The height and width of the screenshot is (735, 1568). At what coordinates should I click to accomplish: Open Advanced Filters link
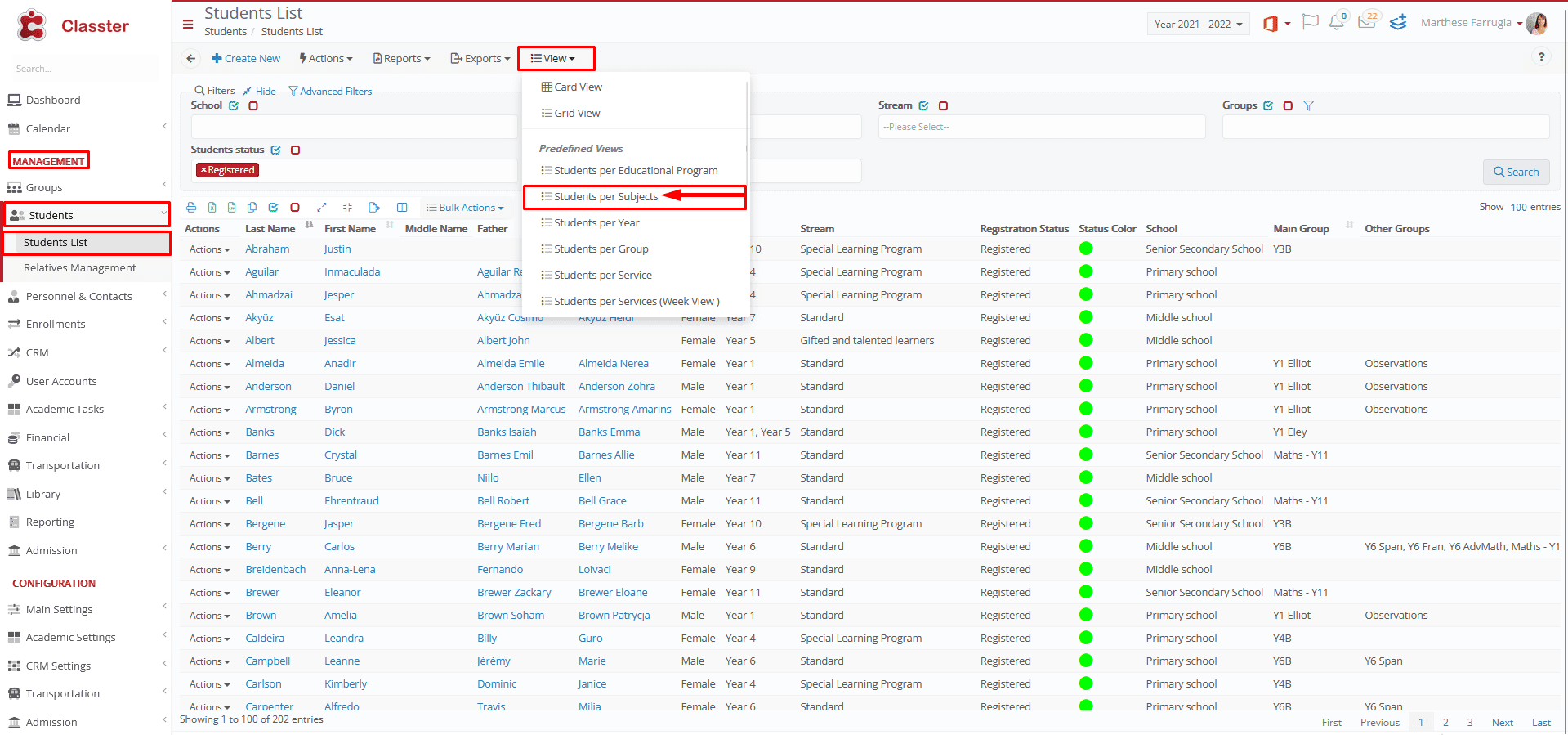tap(330, 92)
